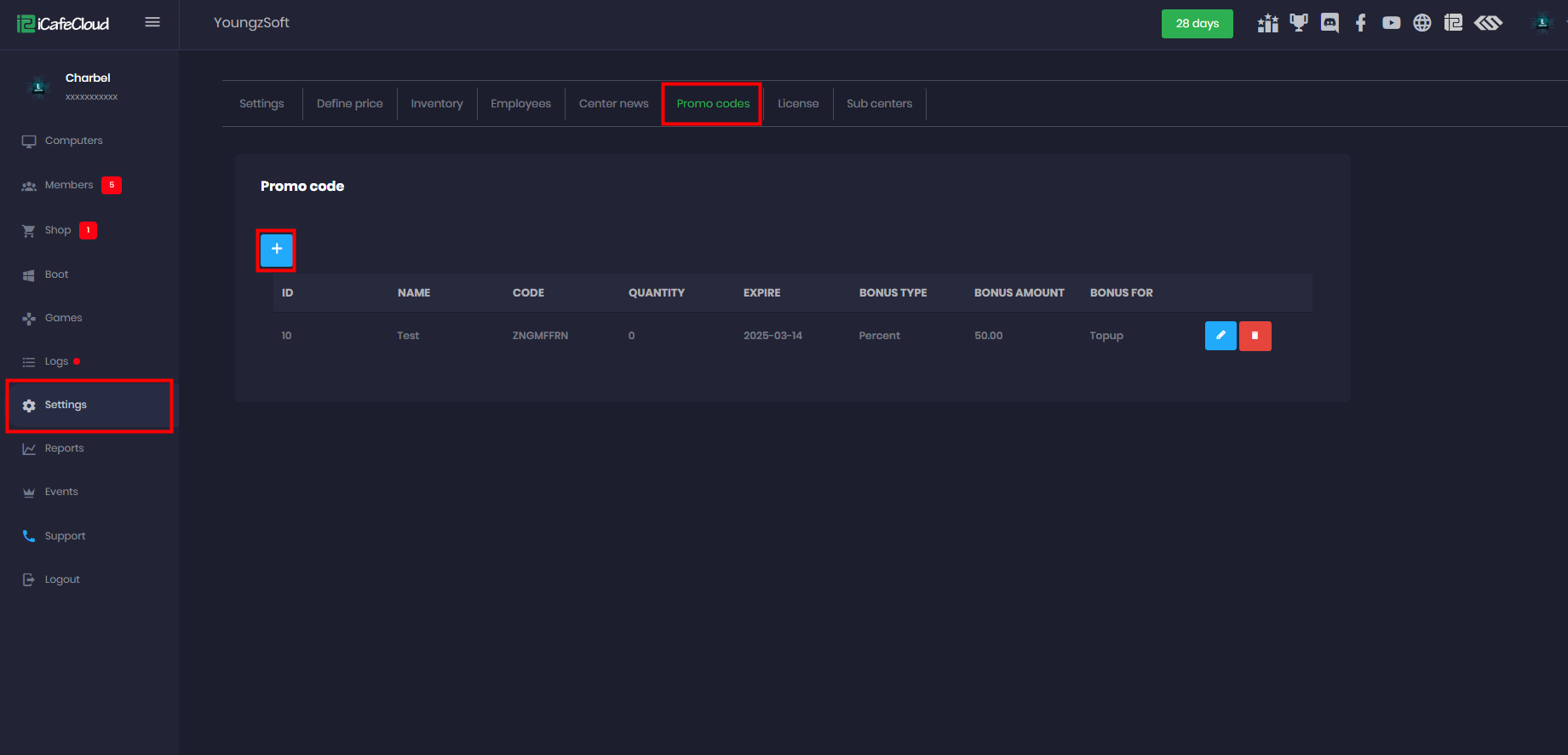Screen dimensions: 1568x755
Task: Open the user avatar dropdown at top right
Action: point(1542,23)
